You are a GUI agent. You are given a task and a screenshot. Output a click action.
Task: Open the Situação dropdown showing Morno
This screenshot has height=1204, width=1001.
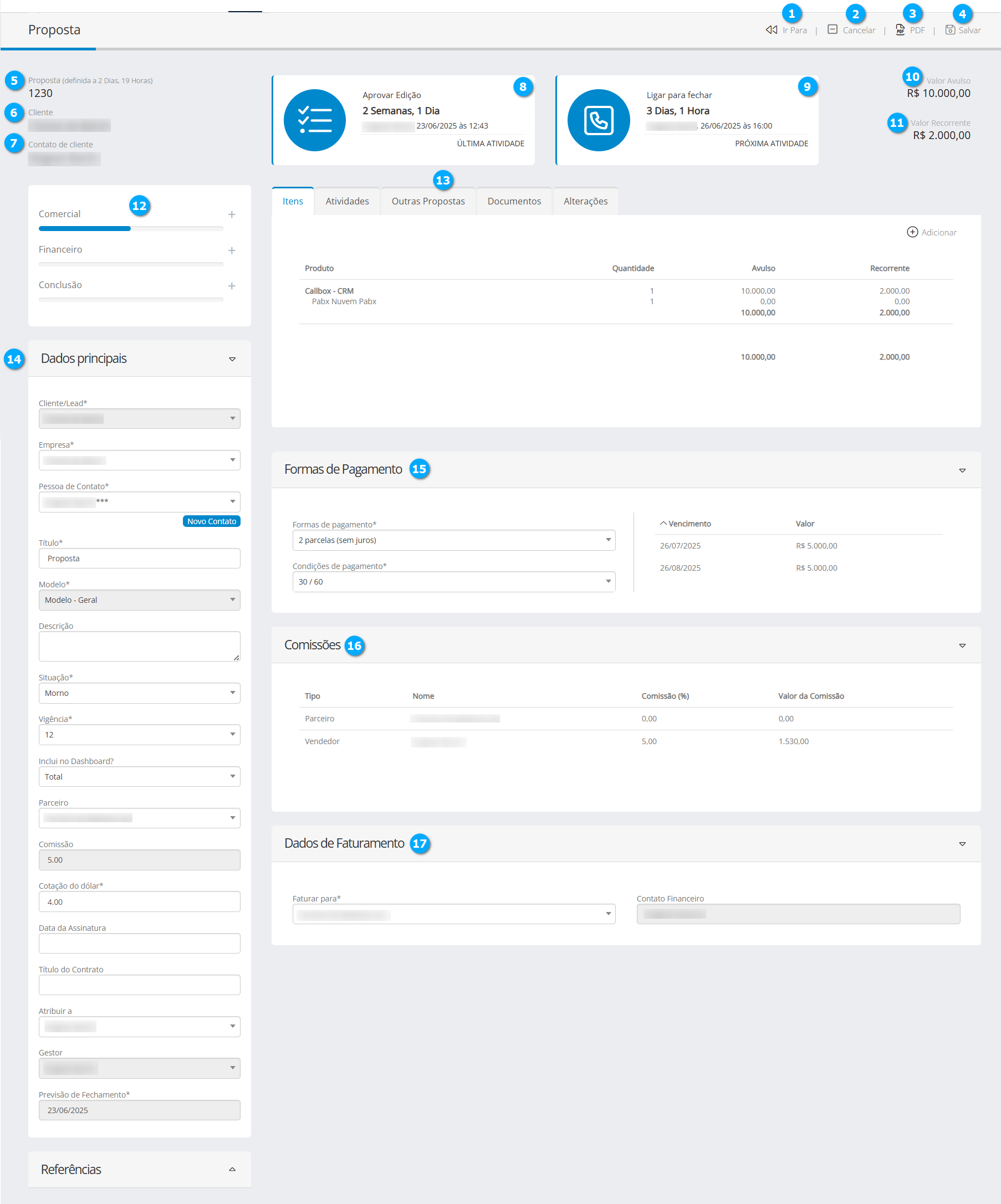[139, 693]
